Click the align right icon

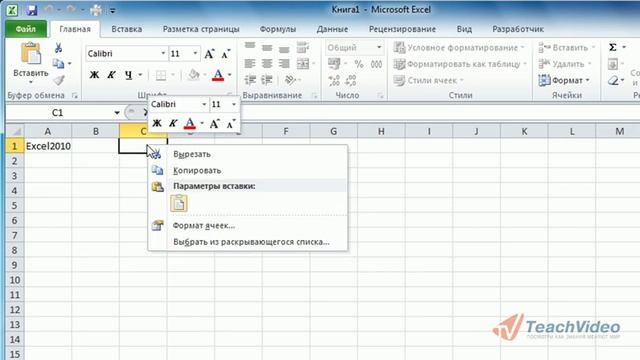coord(284,63)
